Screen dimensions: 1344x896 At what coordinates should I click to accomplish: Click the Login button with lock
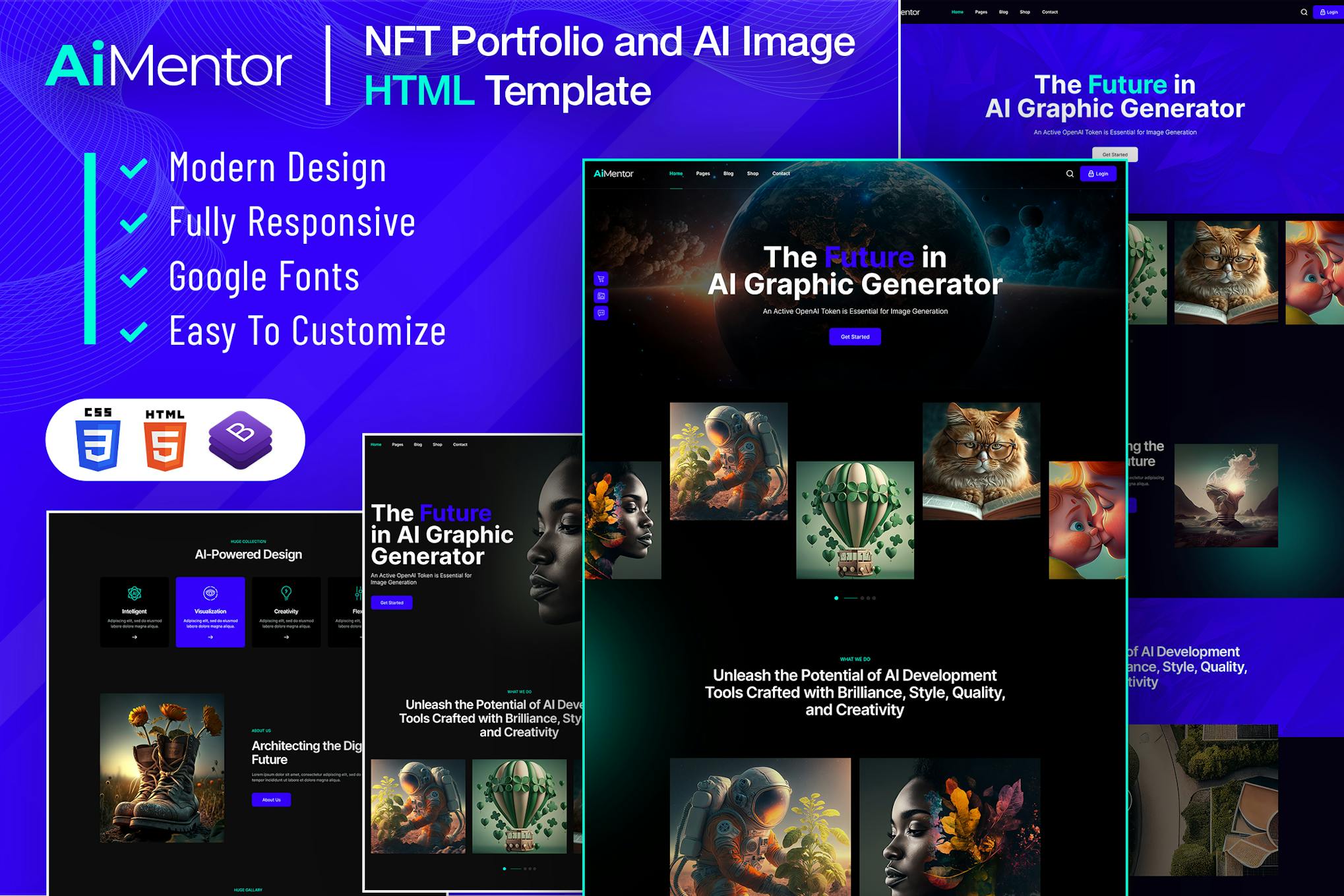coord(1098,174)
